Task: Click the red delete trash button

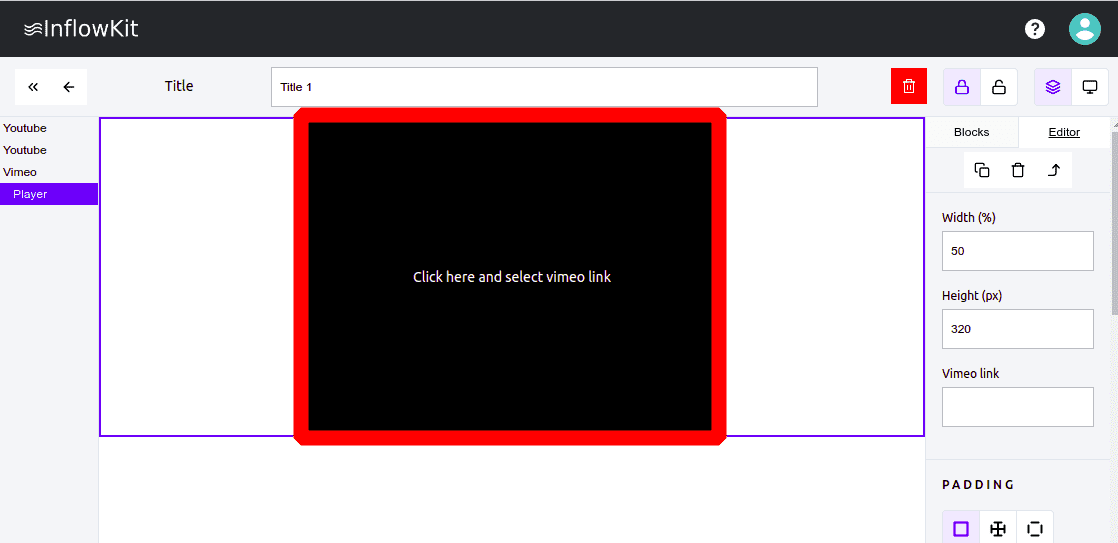Action: tap(908, 86)
